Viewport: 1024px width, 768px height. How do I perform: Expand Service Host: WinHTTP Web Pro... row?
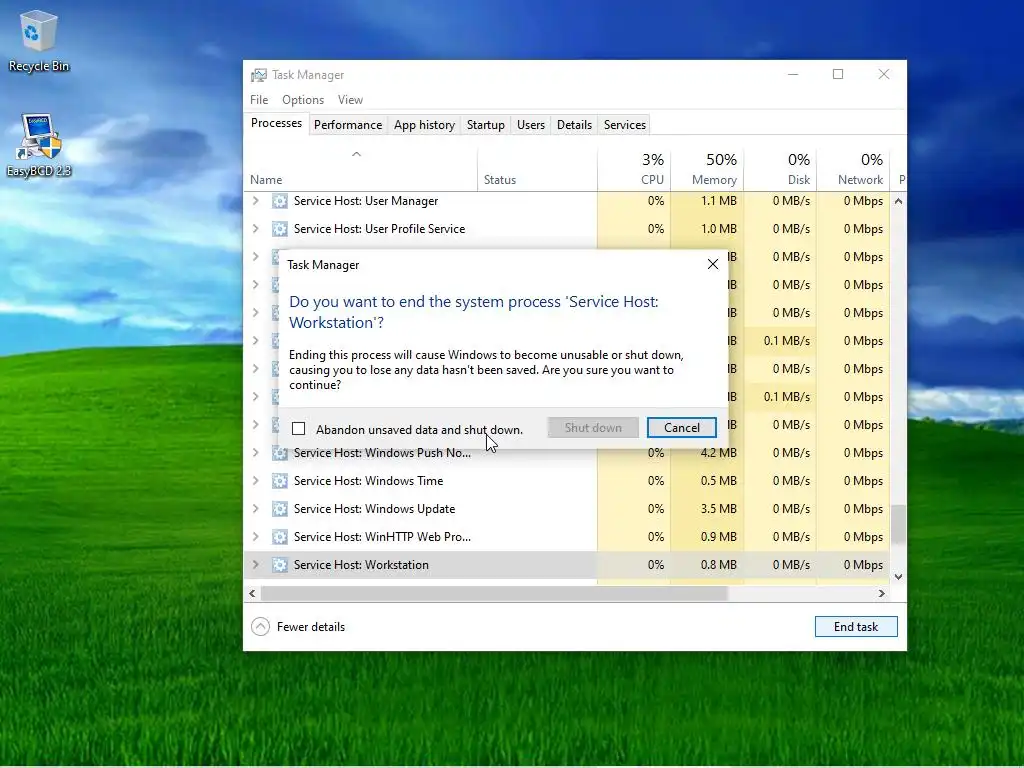tap(256, 537)
